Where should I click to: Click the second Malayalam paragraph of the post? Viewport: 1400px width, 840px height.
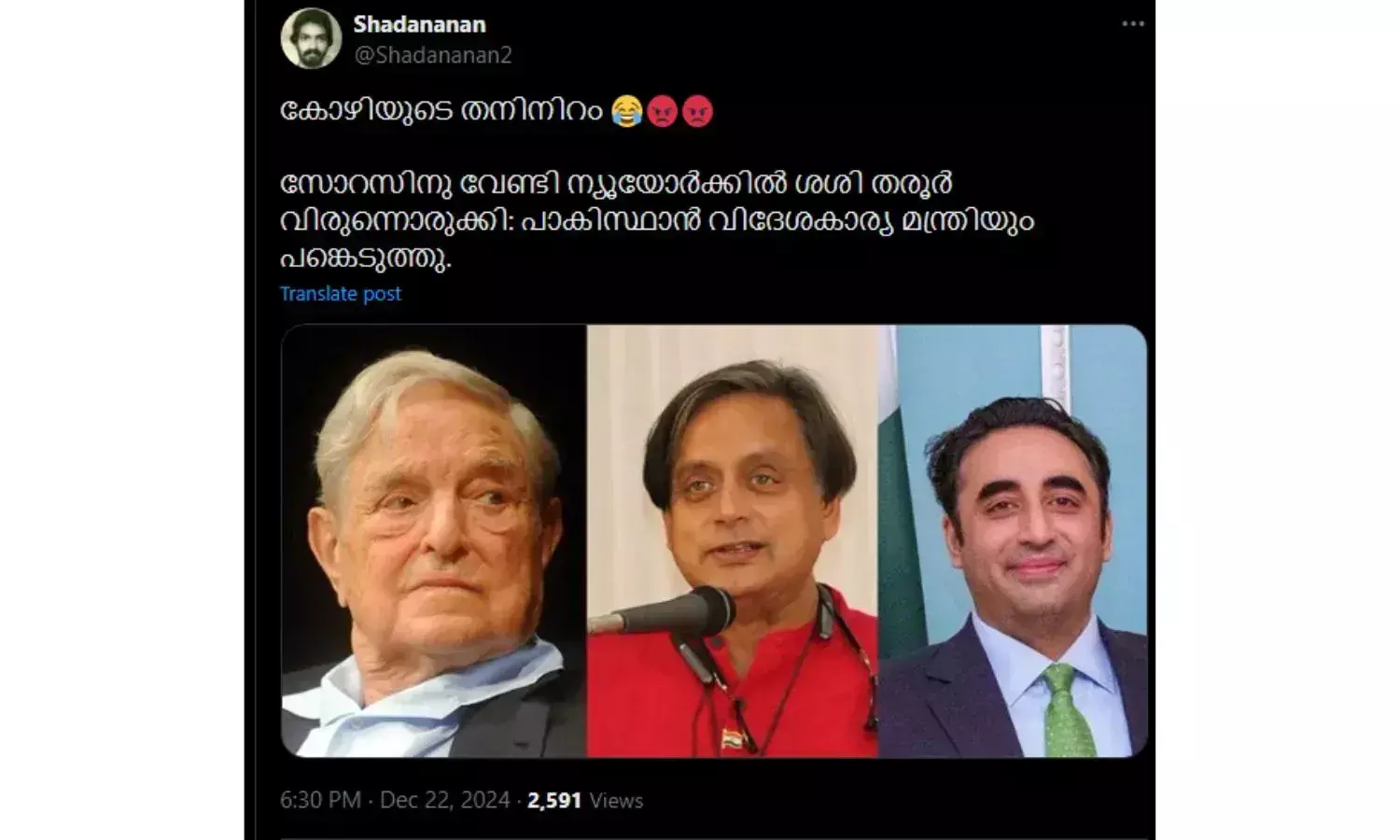coord(657,220)
